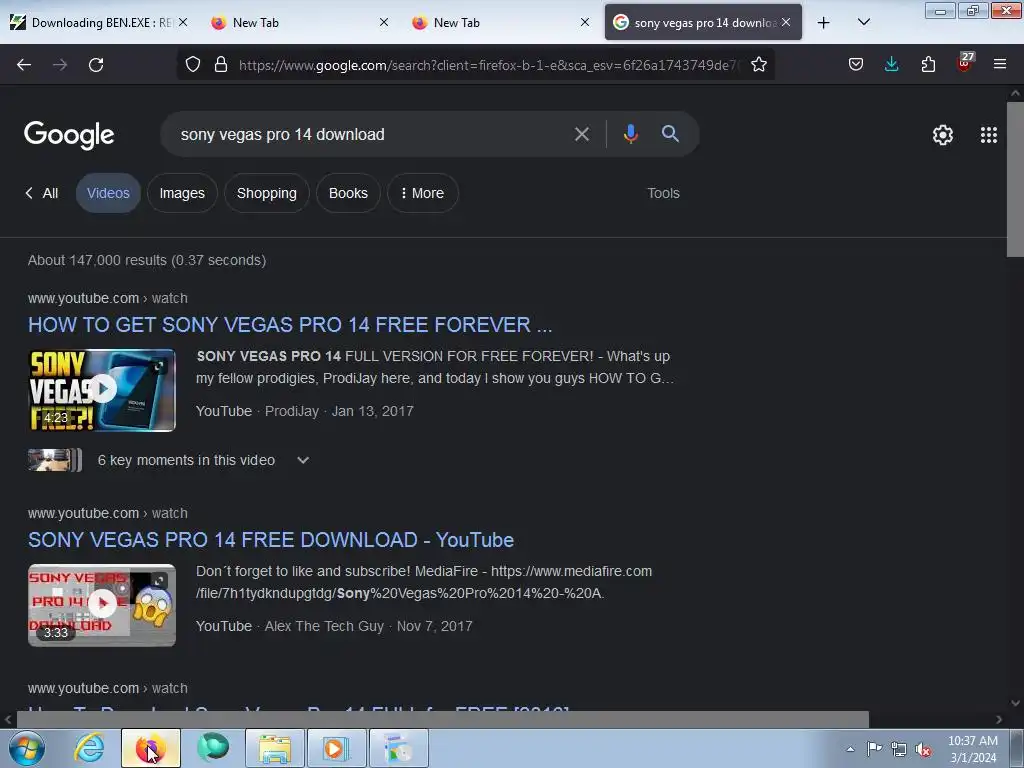
Task: Close the second New Tab
Action: click(x=585, y=22)
